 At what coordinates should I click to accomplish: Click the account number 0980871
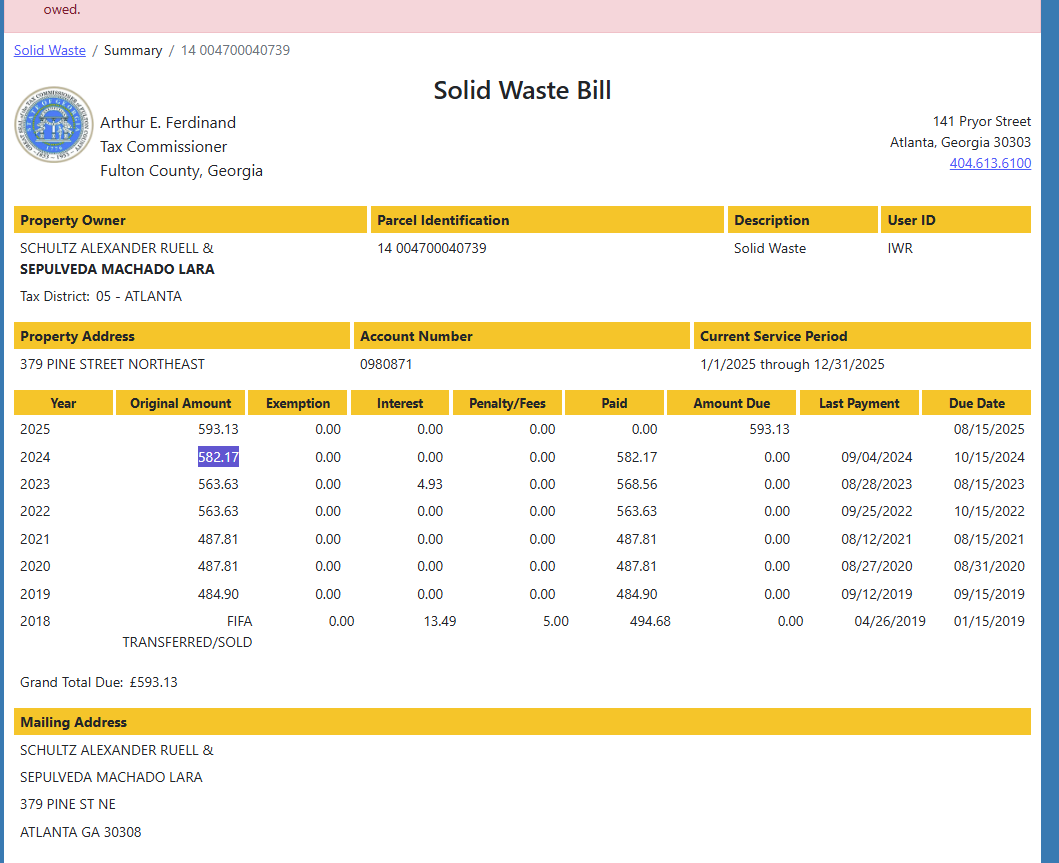pos(386,364)
